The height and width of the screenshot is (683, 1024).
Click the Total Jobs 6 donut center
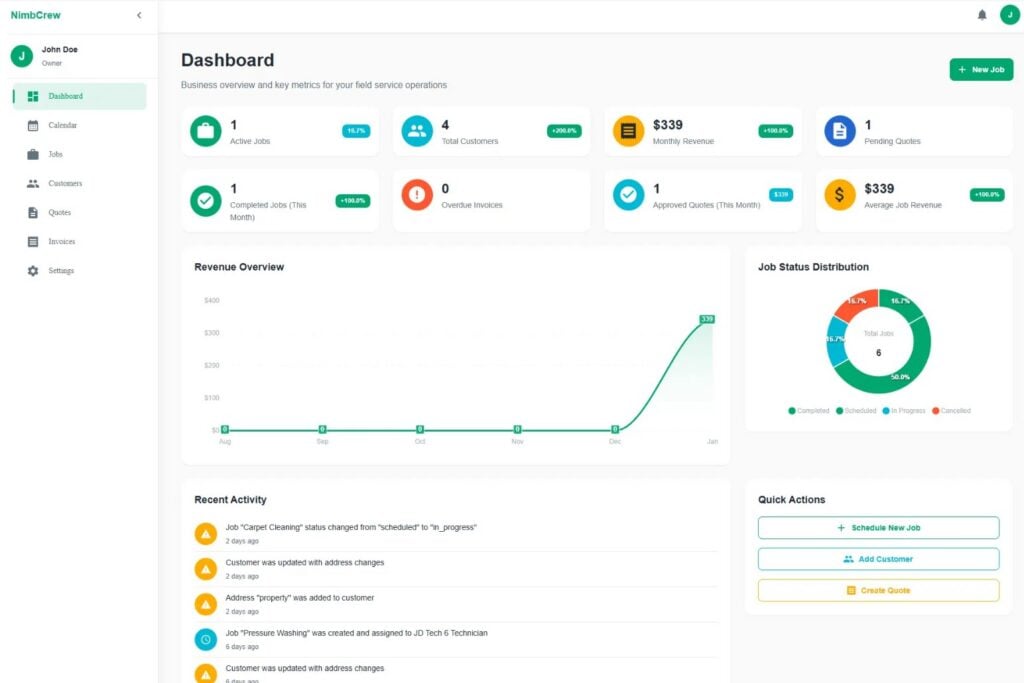[x=878, y=344]
